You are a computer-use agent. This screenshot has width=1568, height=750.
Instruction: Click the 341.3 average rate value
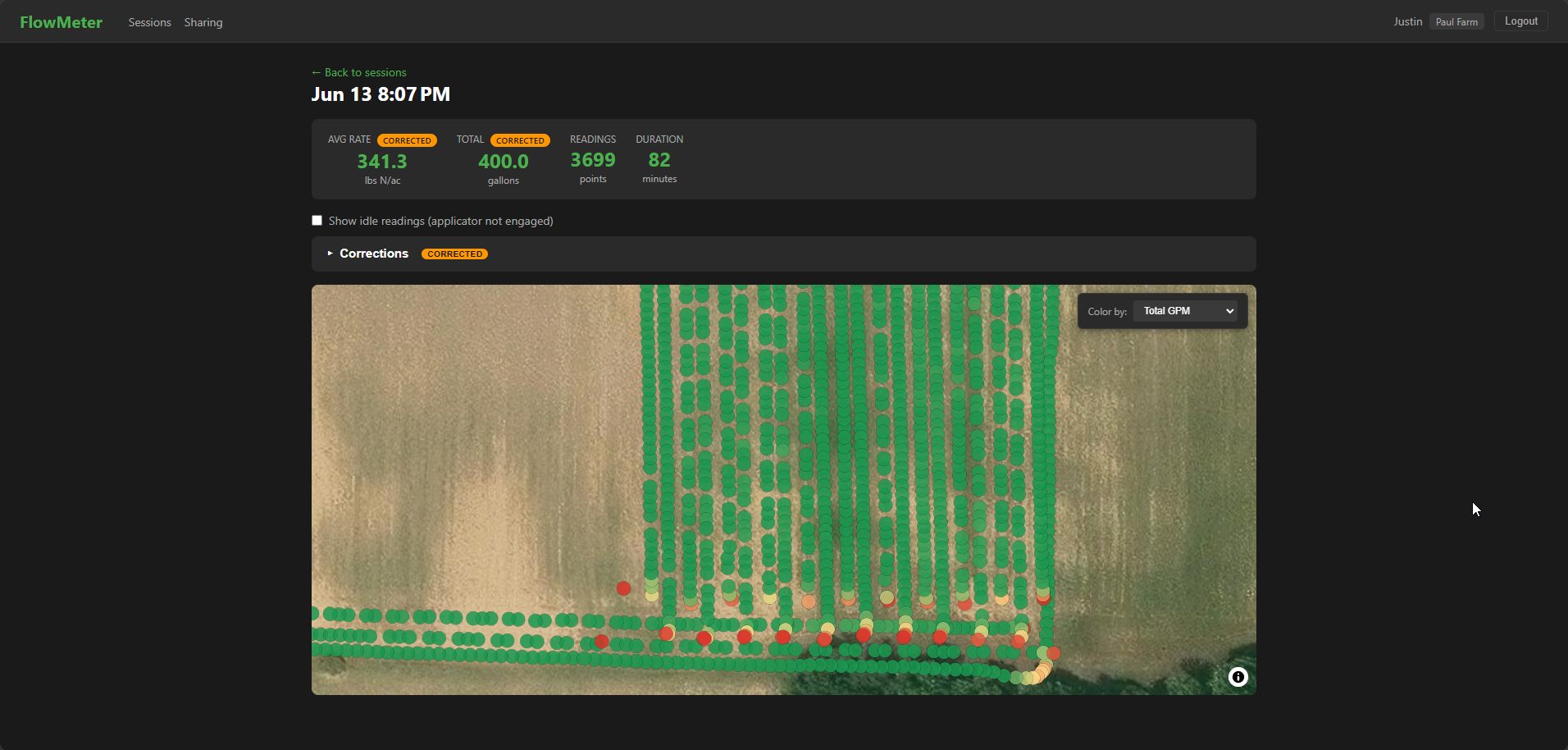382,162
